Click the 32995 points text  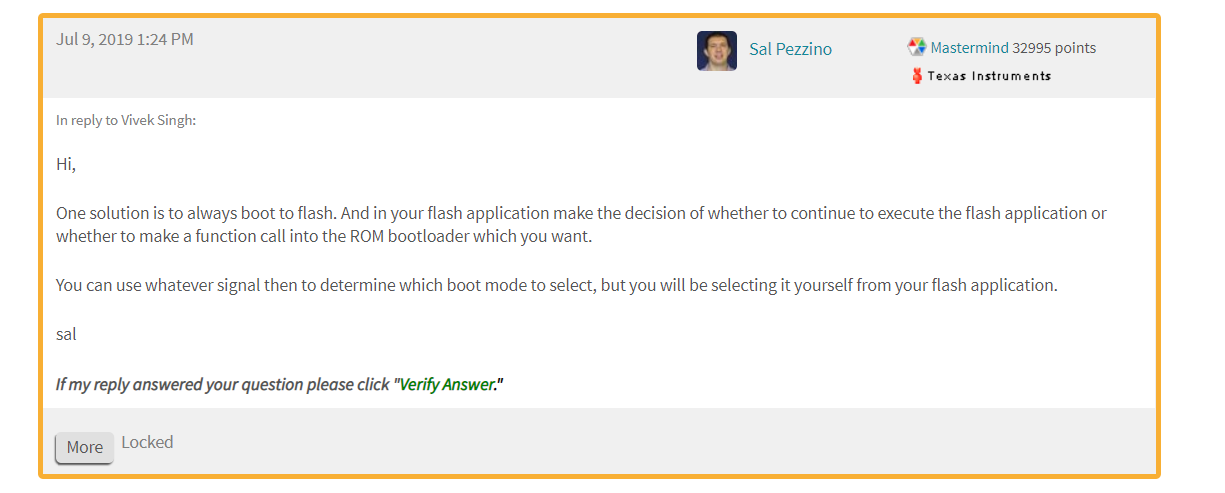point(1054,47)
